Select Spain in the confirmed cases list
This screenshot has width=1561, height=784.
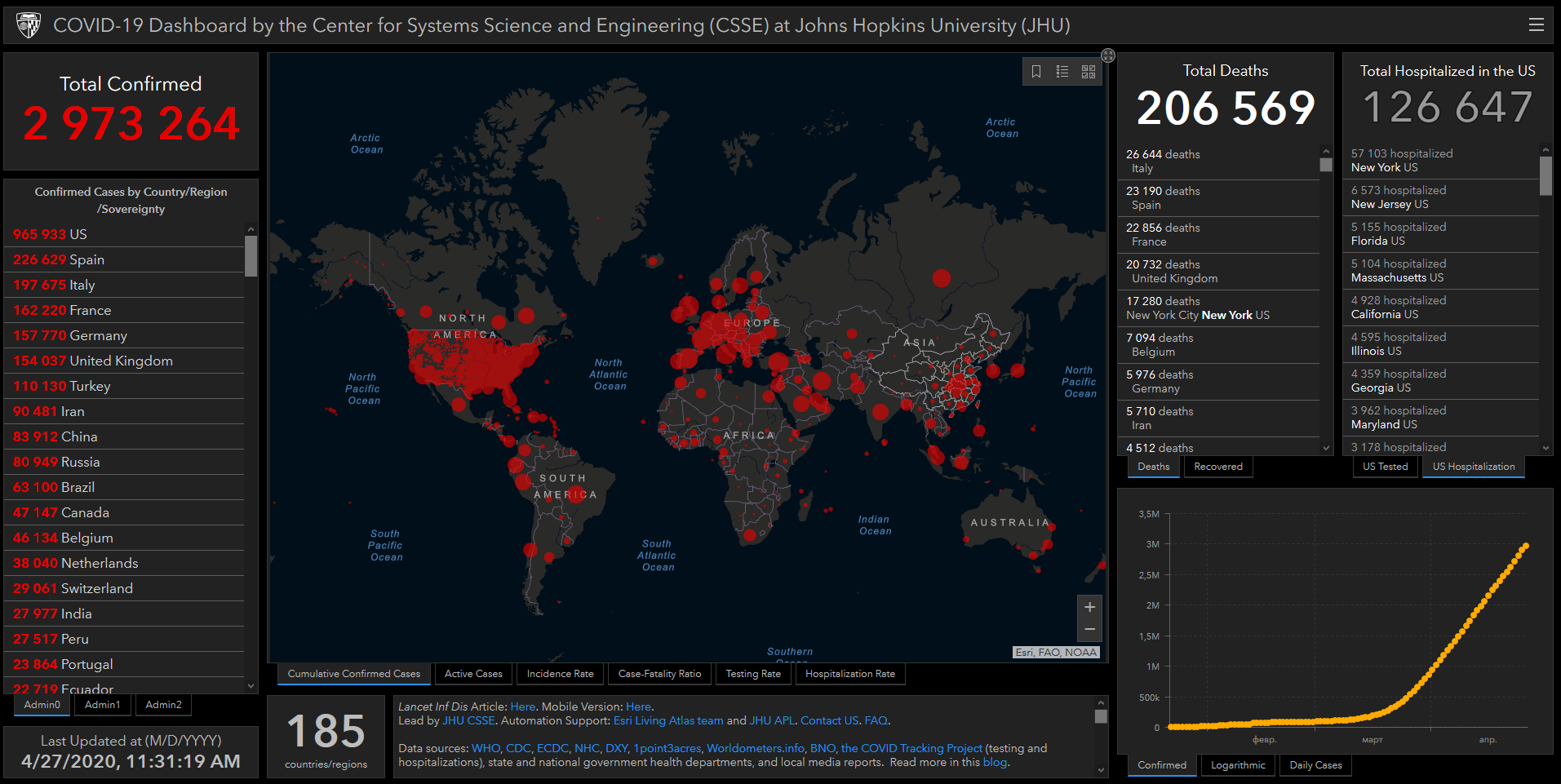point(124,260)
